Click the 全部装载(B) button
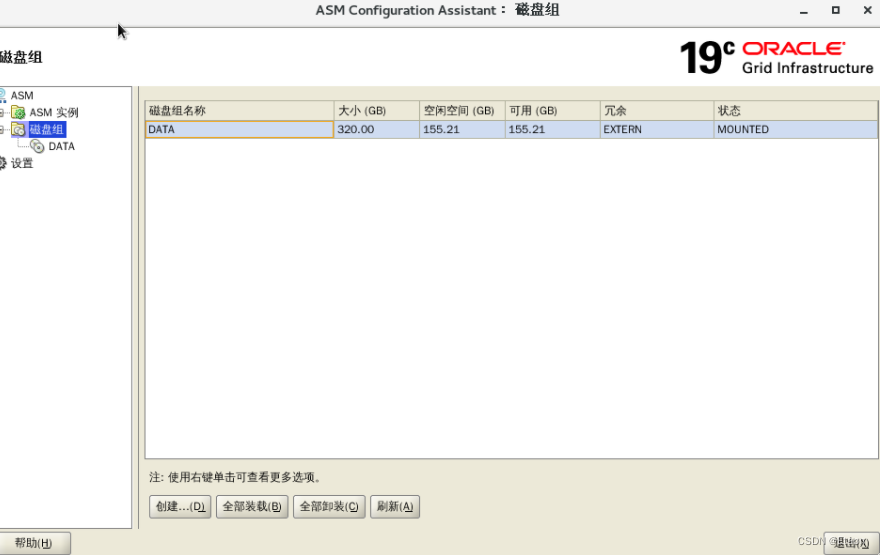 tap(252, 507)
